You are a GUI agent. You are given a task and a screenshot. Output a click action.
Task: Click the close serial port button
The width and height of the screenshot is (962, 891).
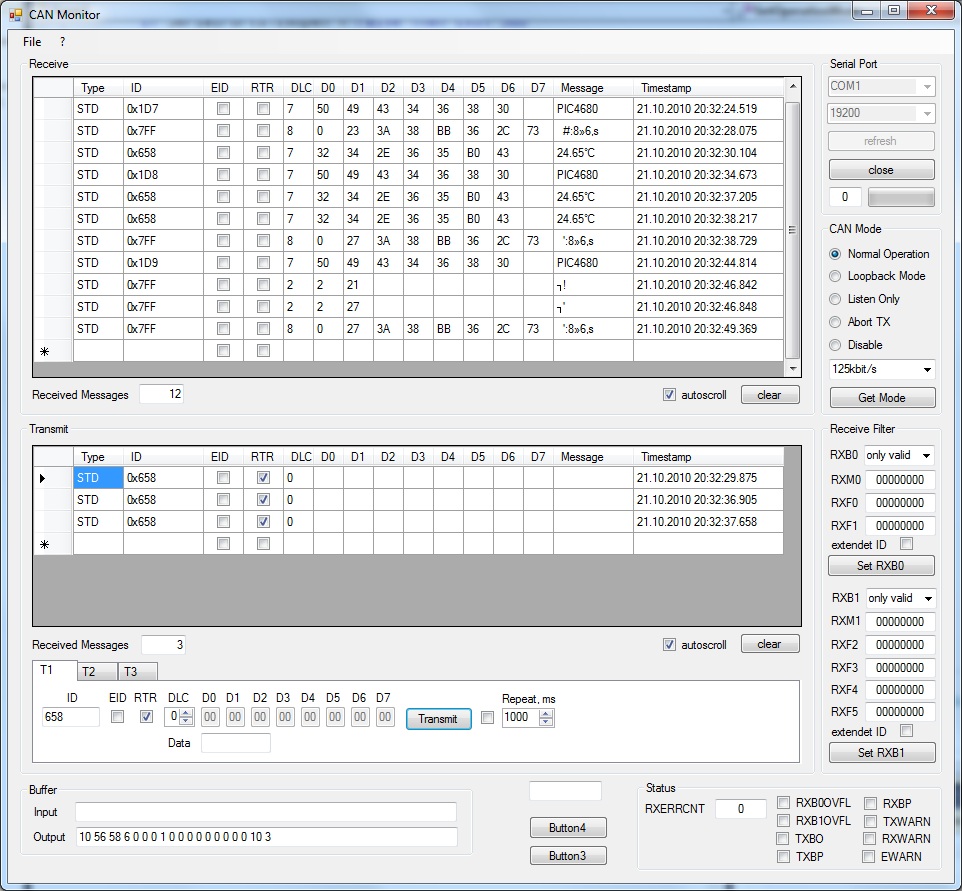tap(881, 170)
